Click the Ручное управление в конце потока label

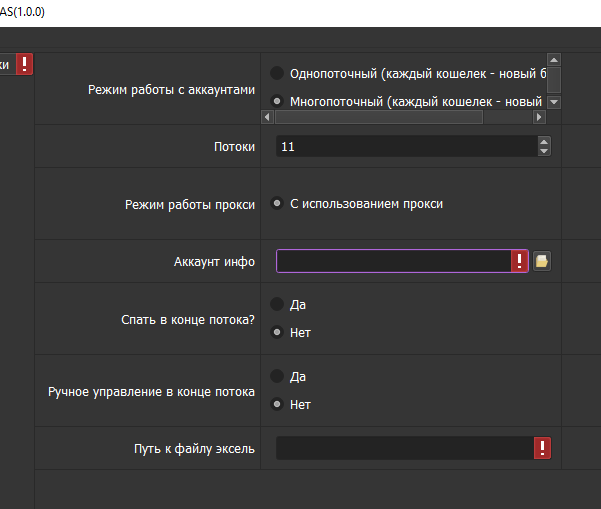coord(151,392)
